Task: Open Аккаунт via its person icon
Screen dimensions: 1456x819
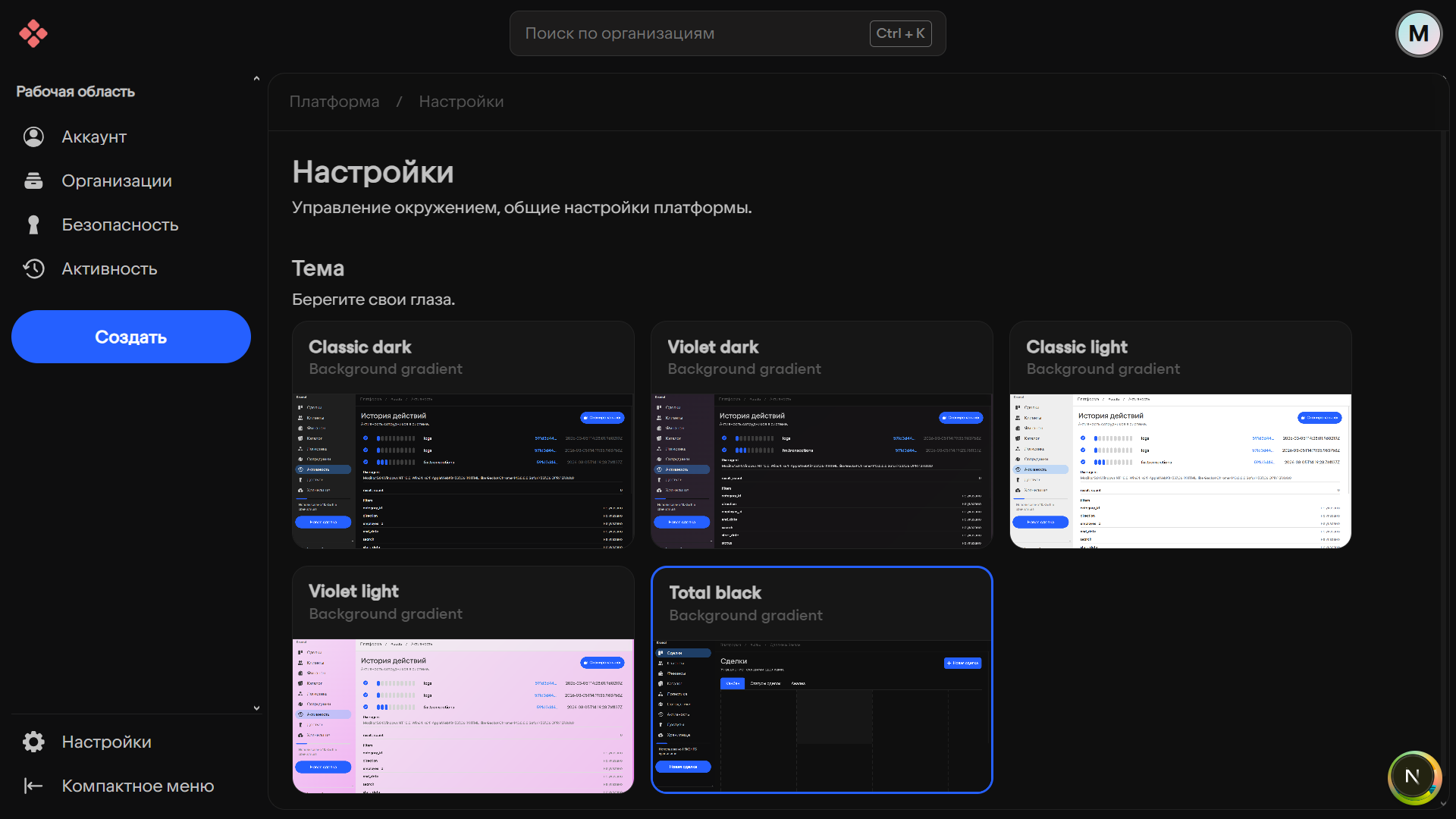Action: pyautogui.click(x=33, y=136)
